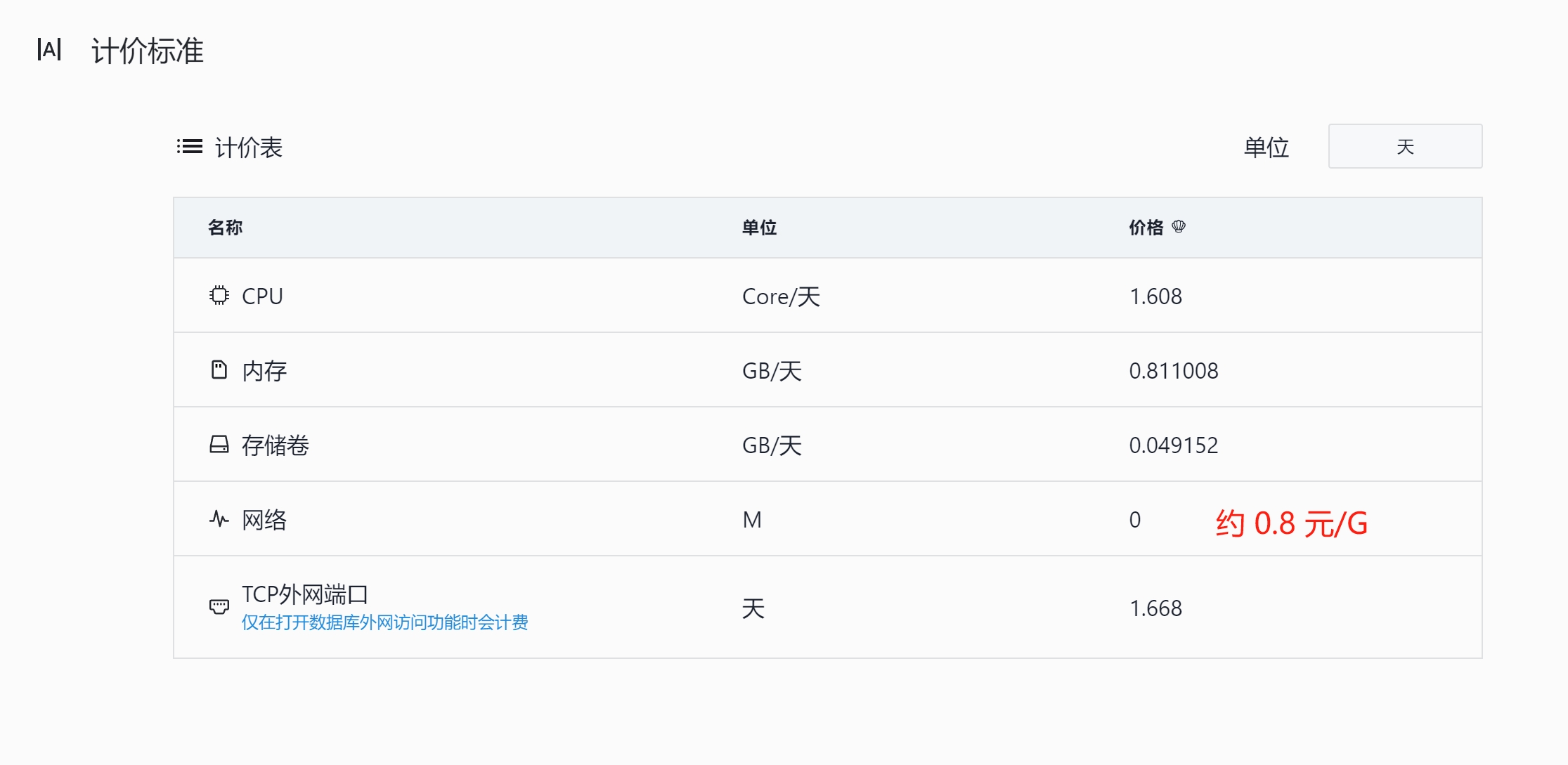Click the 网络 waveform icon

click(x=219, y=518)
